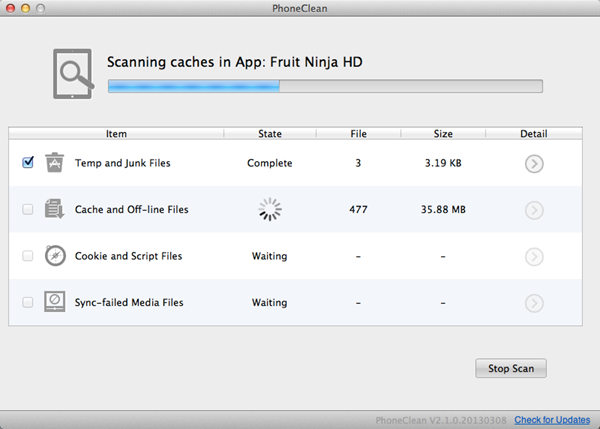Click the Temp and Junk Files trash icon
600x429 pixels.
click(x=55, y=163)
